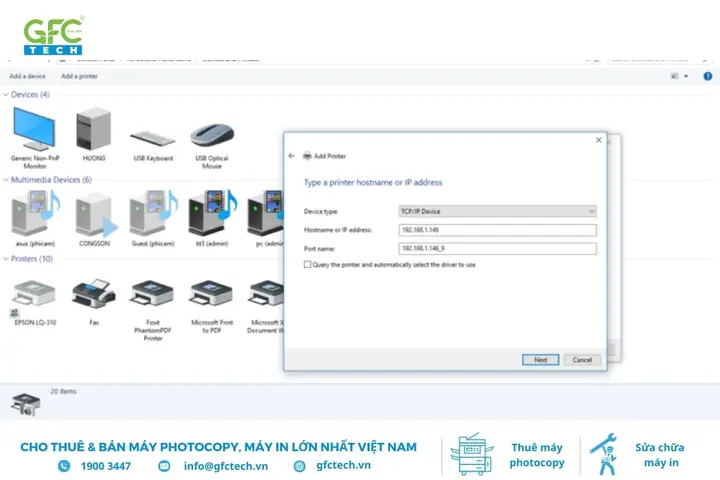Click the help question mark icon
Image resolution: width=720 pixels, height=480 pixels.
(708, 76)
